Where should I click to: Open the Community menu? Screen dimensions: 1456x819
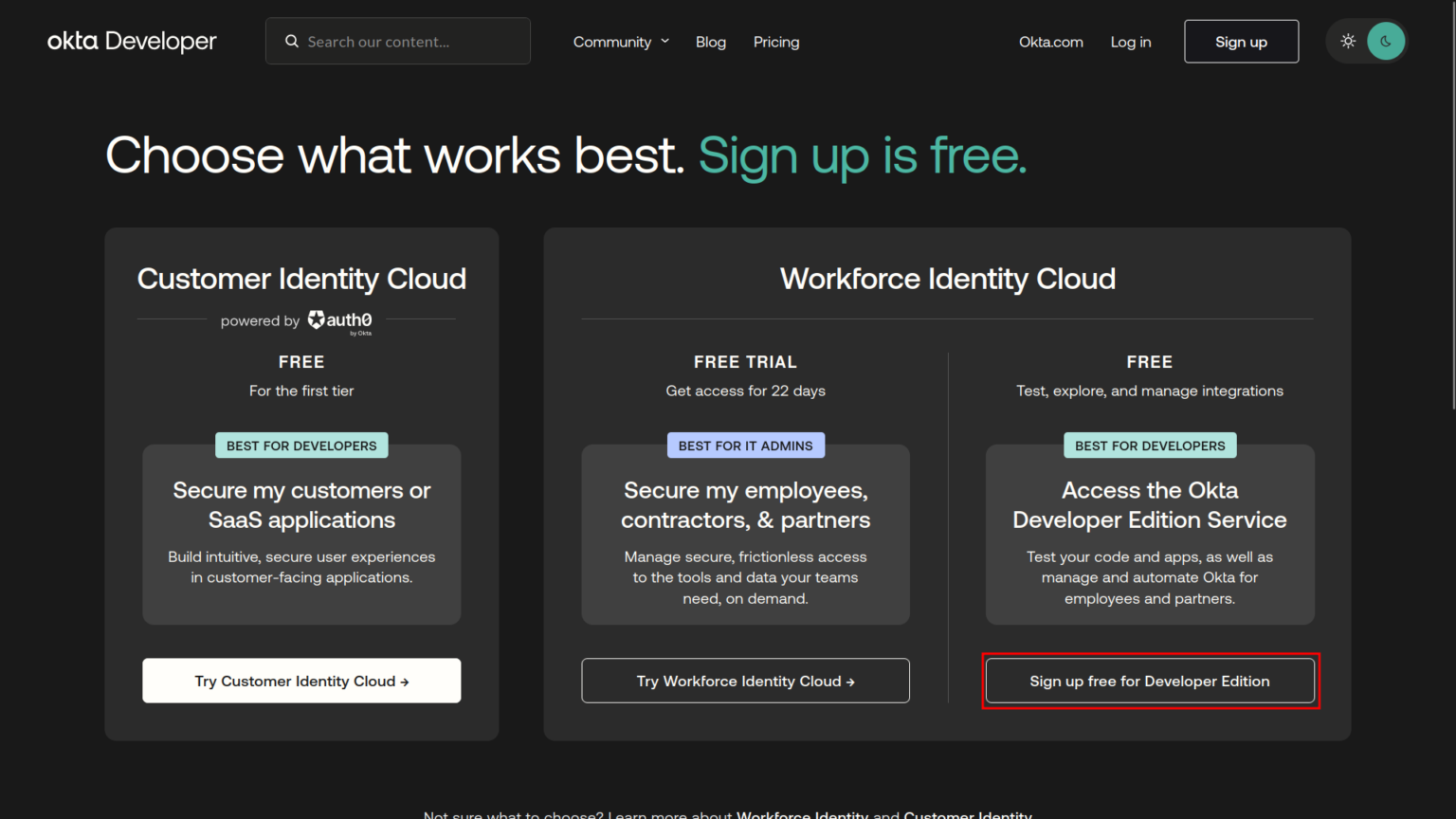[x=612, y=42]
